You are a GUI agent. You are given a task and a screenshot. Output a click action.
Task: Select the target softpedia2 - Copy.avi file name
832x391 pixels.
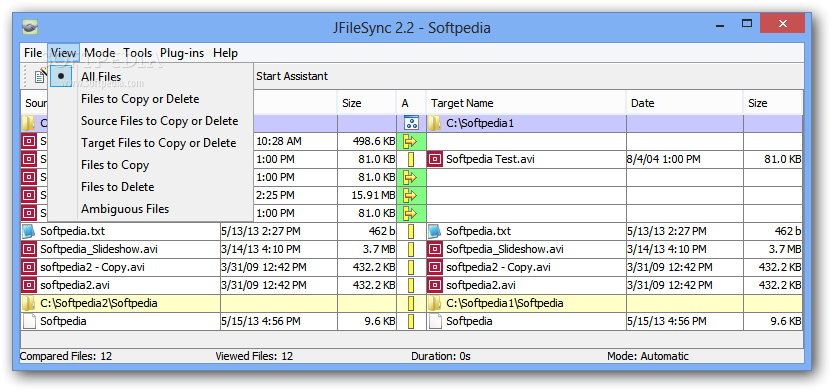pyautogui.click(x=498, y=267)
